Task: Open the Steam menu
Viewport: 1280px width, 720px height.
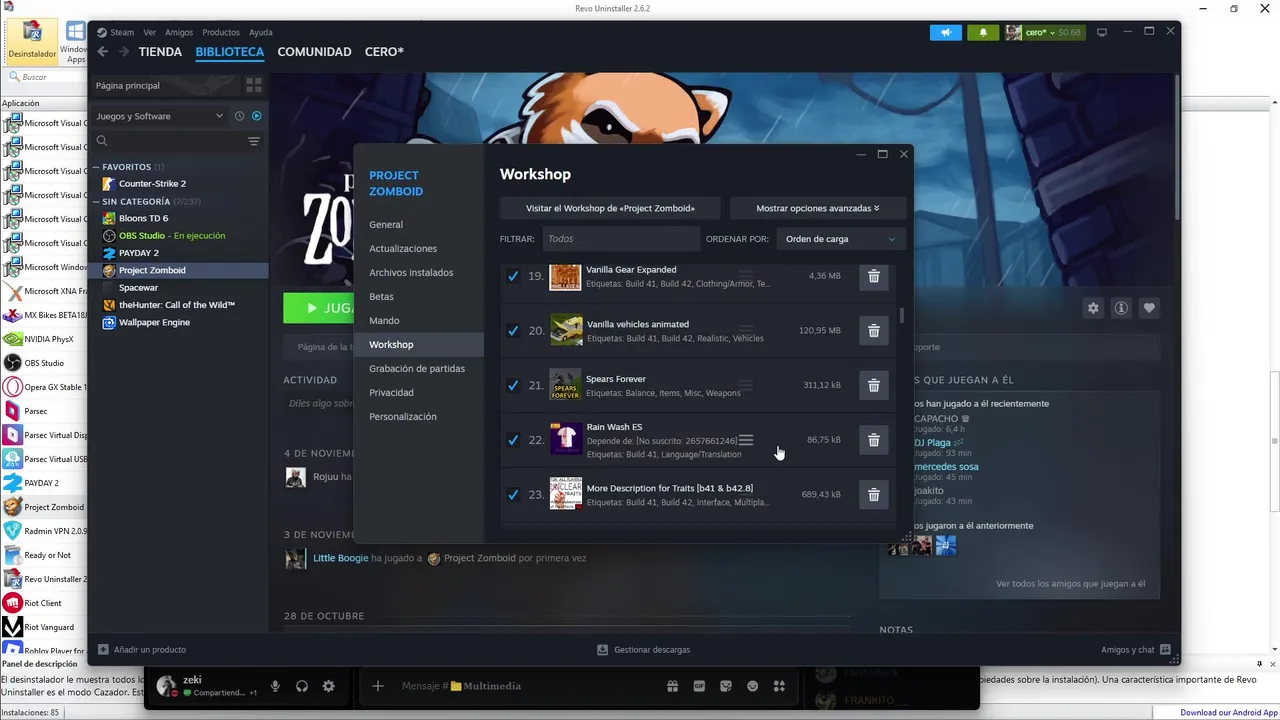Action: pos(122,32)
